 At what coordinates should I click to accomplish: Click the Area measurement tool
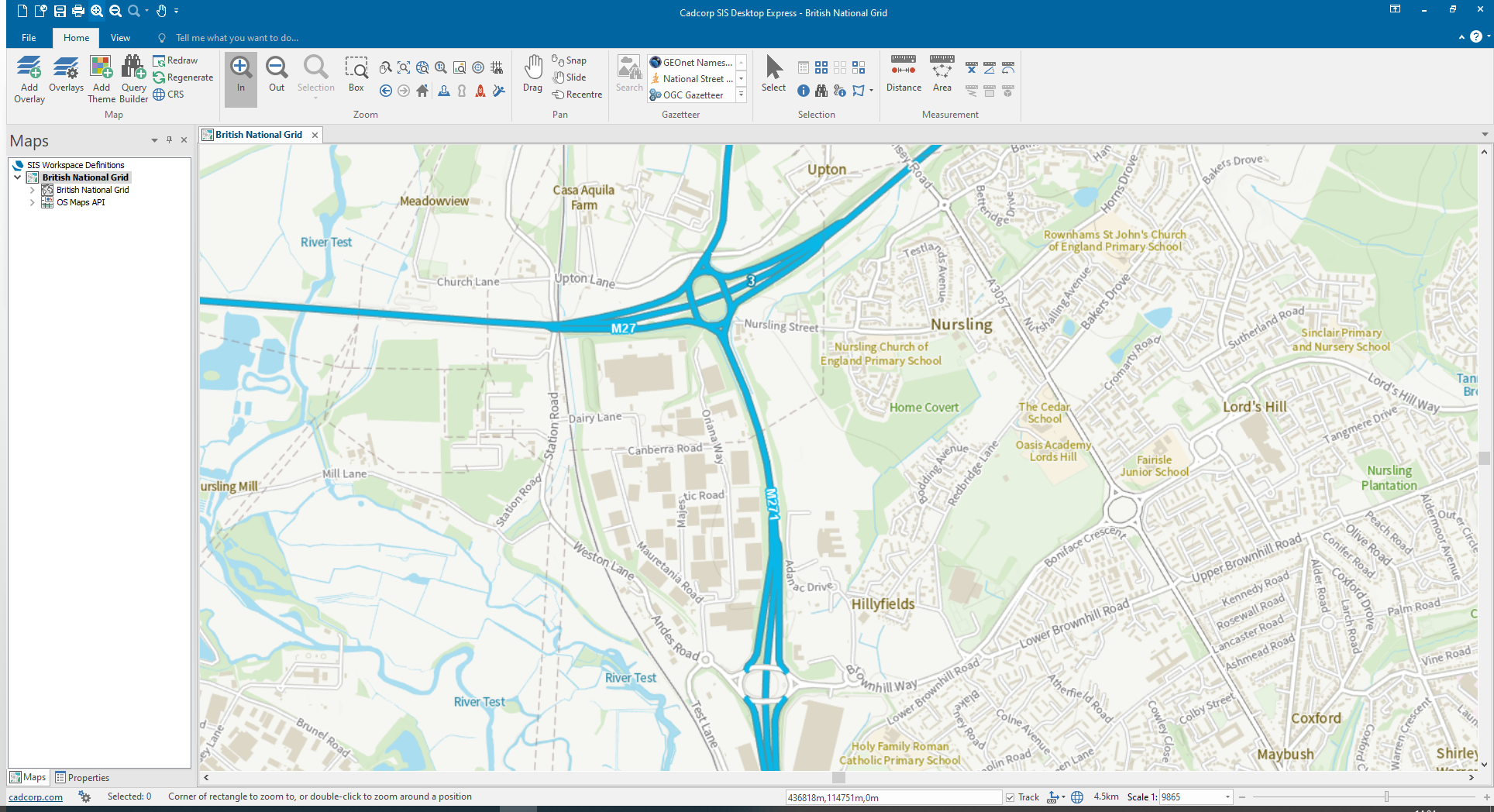pos(941,75)
